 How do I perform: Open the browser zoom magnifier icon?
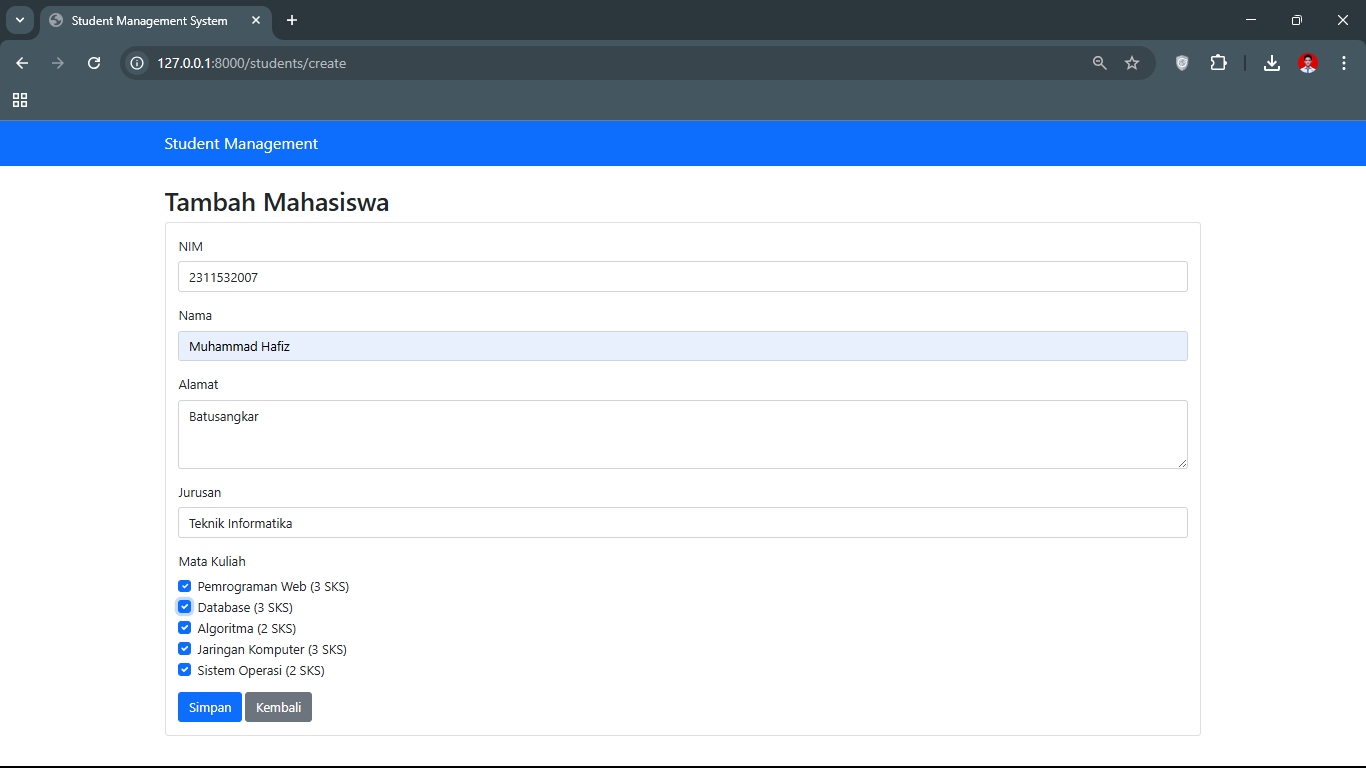pyautogui.click(x=1100, y=63)
